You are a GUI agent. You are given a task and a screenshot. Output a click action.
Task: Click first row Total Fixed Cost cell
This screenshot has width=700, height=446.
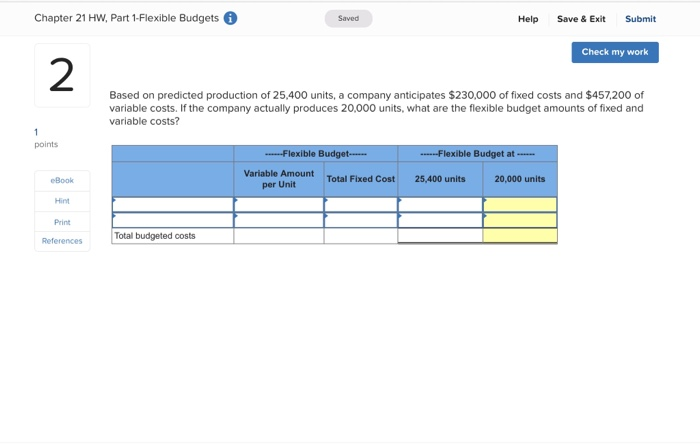[361, 204]
